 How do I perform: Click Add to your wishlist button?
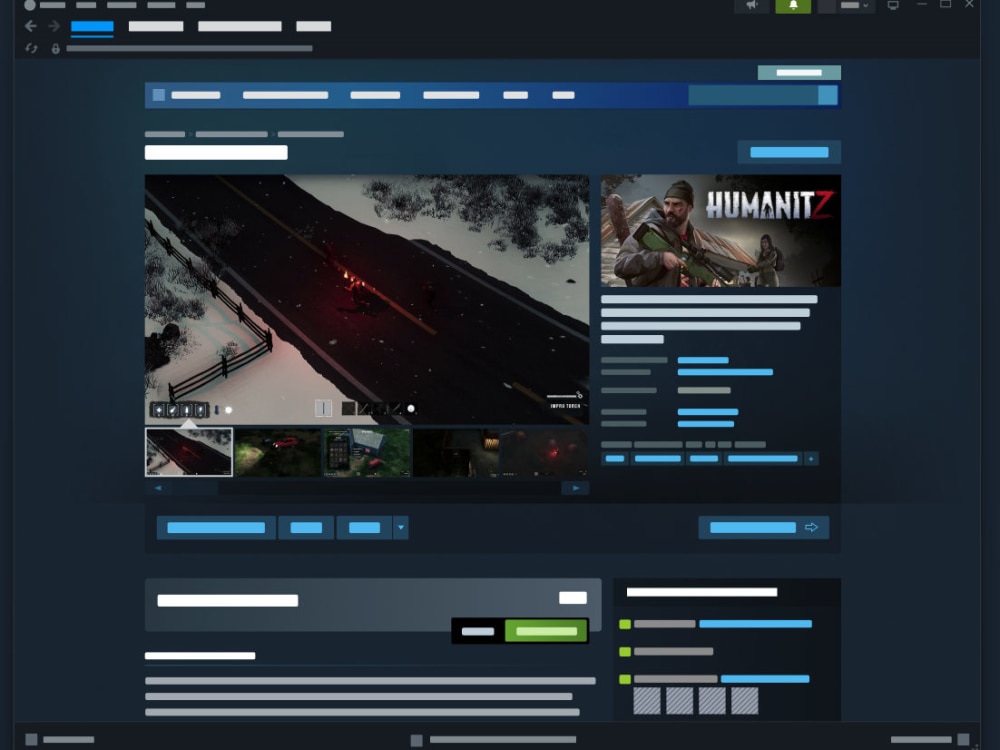pos(216,527)
